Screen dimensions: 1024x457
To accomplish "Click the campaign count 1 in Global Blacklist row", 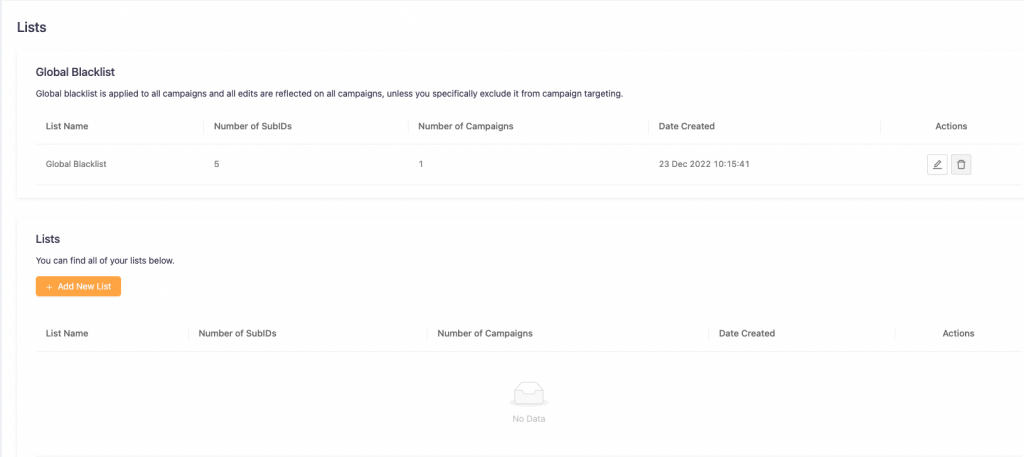I will (421, 164).
